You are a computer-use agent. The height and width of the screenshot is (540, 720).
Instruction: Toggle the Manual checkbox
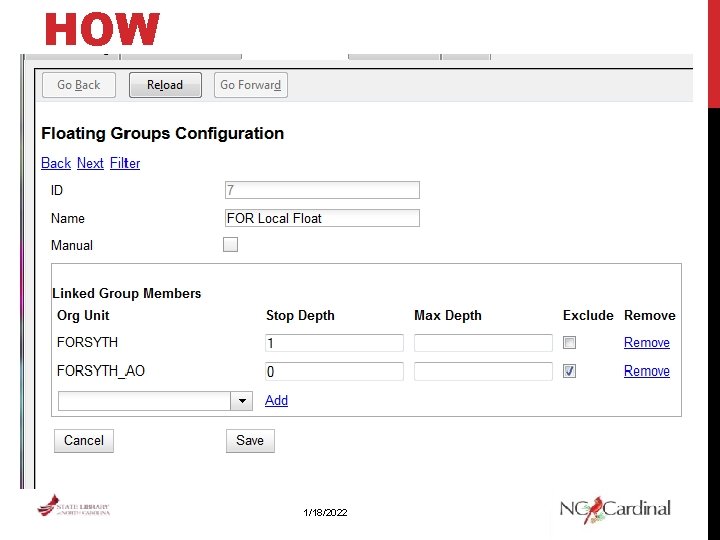[x=231, y=244]
